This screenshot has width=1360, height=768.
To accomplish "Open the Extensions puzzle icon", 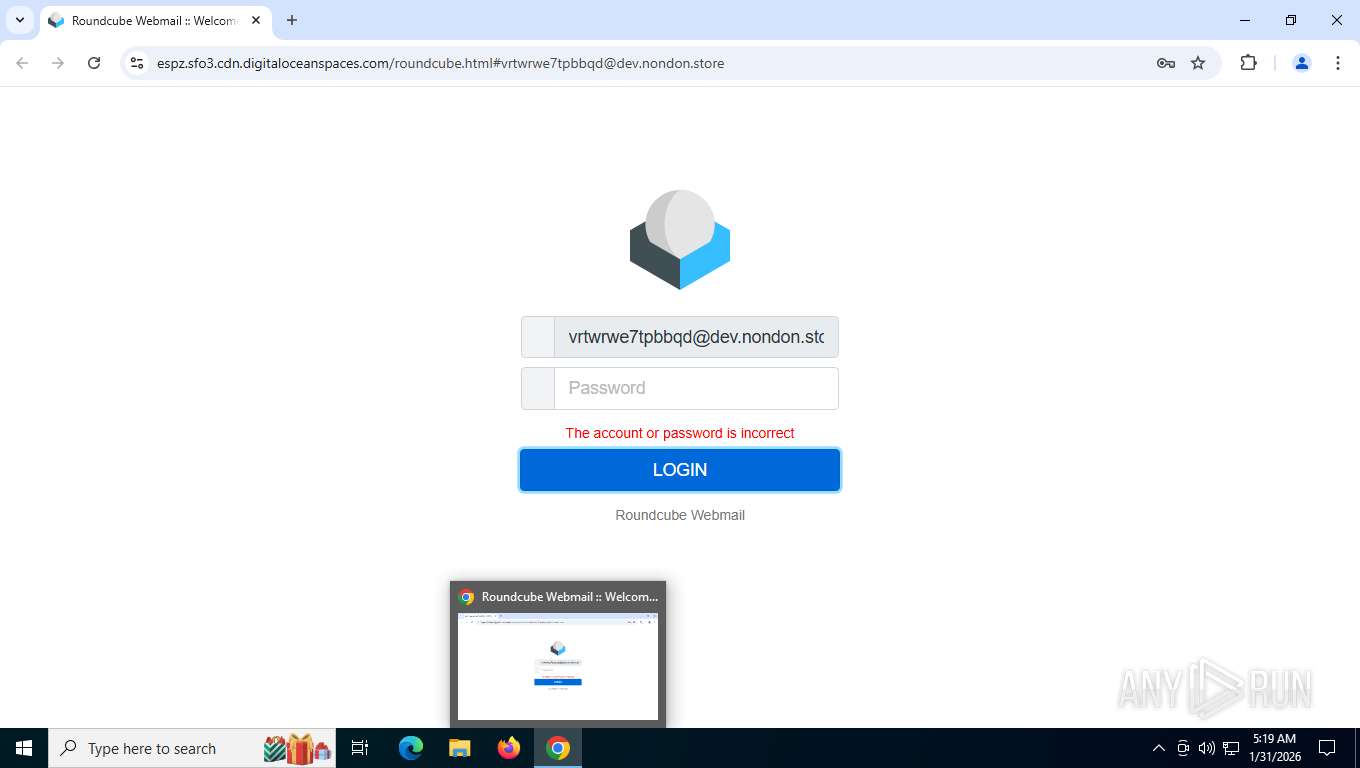I will [1248, 63].
